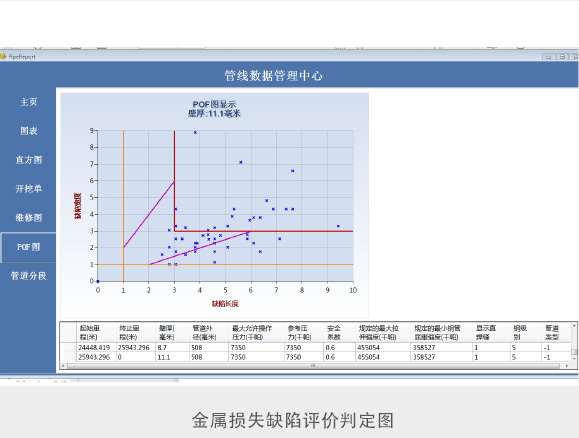Go to the 维修图 section
This screenshot has width=579, height=438.
click(28, 218)
